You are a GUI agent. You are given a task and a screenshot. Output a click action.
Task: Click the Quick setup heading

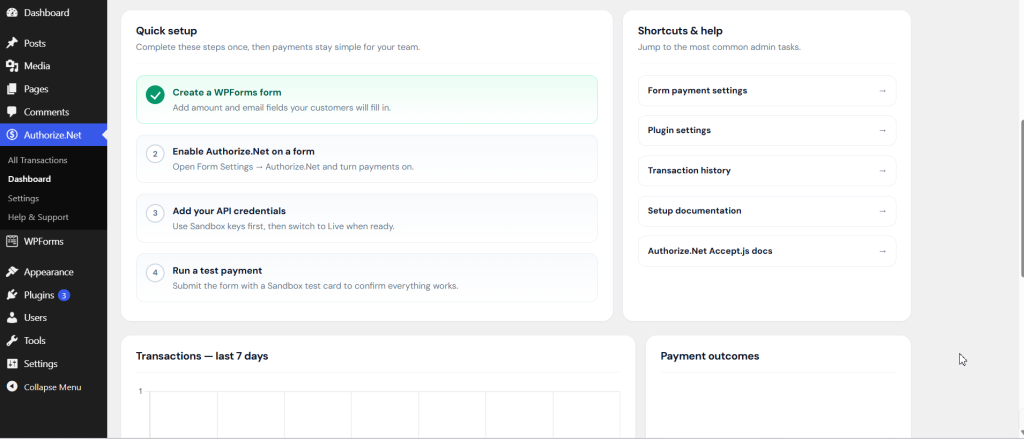pos(167,31)
